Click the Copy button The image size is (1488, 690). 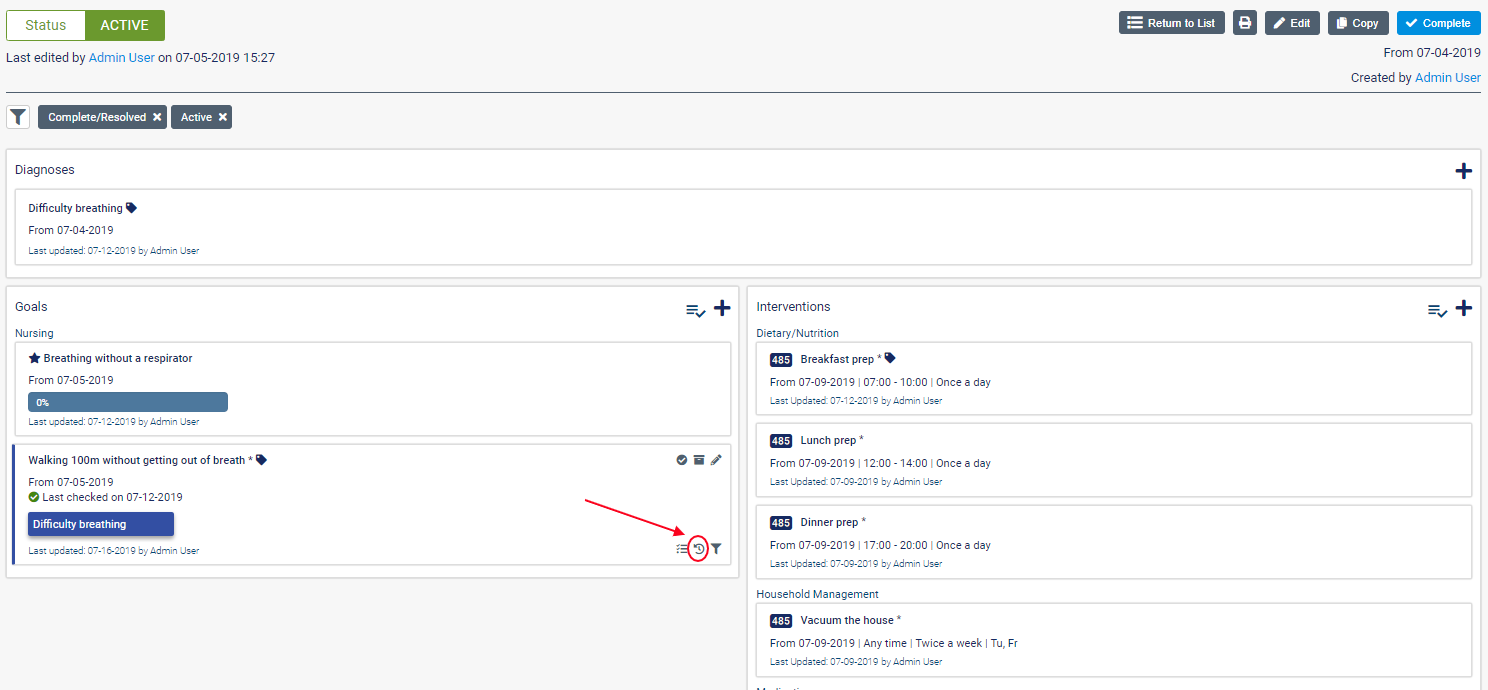pyautogui.click(x=1358, y=23)
